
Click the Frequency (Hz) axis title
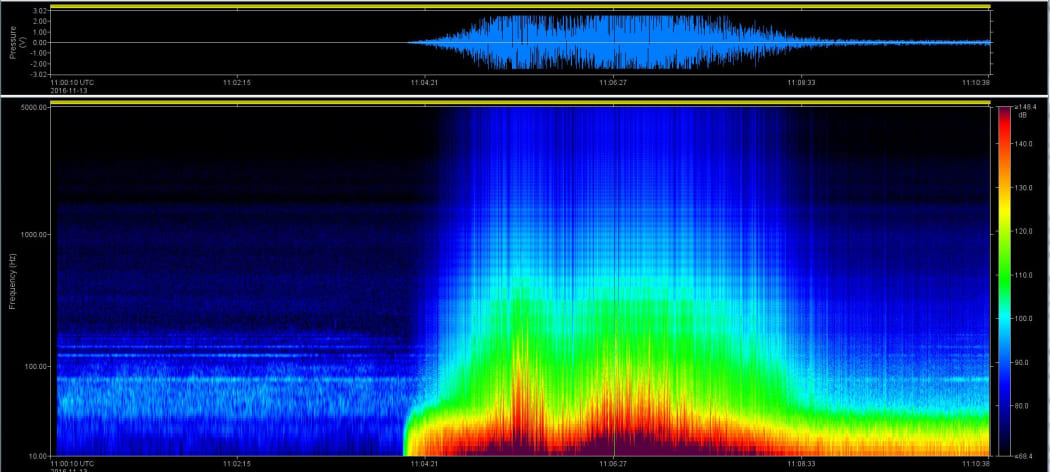11,281
